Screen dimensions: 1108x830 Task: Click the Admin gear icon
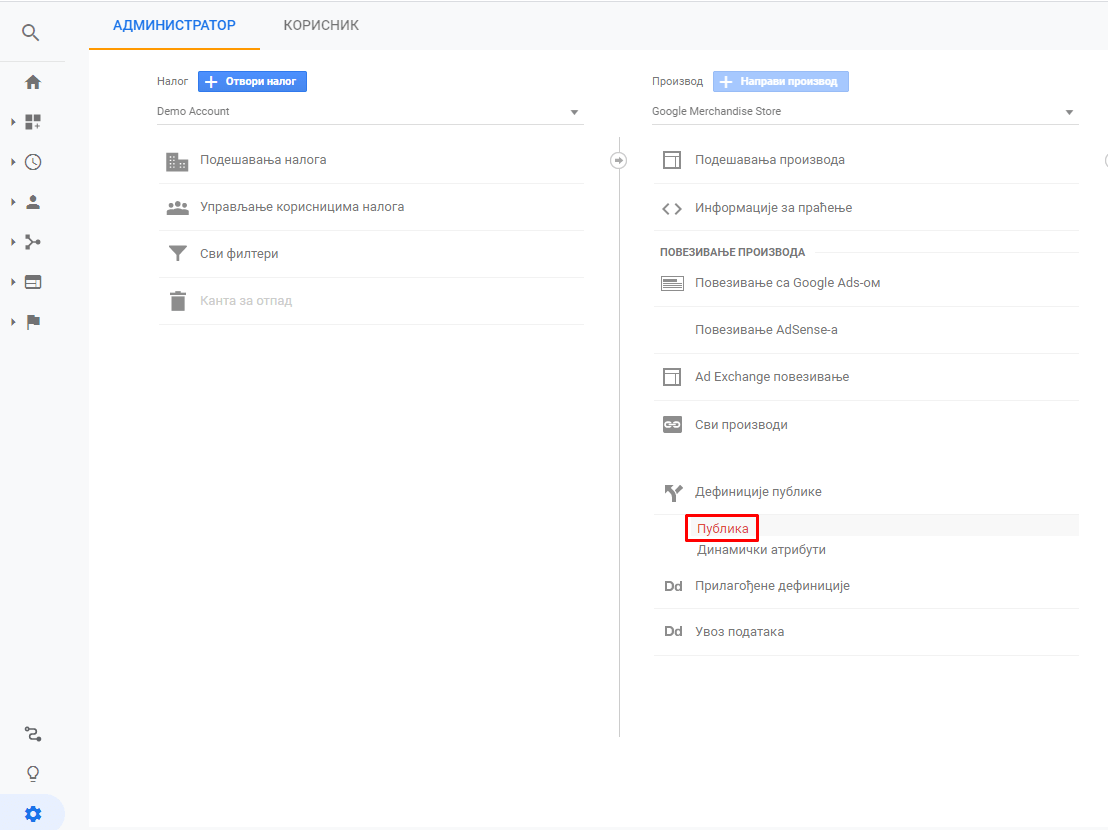click(33, 814)
